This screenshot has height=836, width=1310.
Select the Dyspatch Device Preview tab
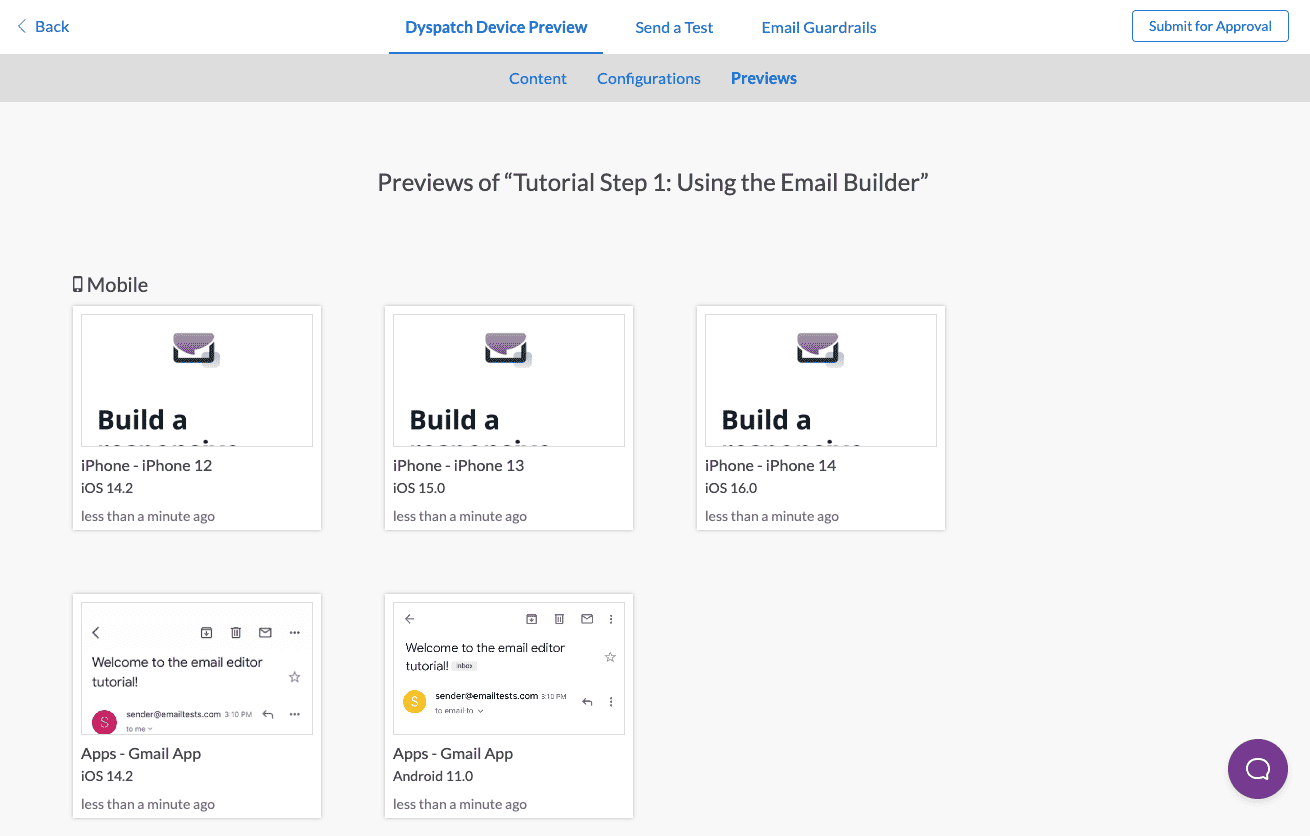click(496, 27)
